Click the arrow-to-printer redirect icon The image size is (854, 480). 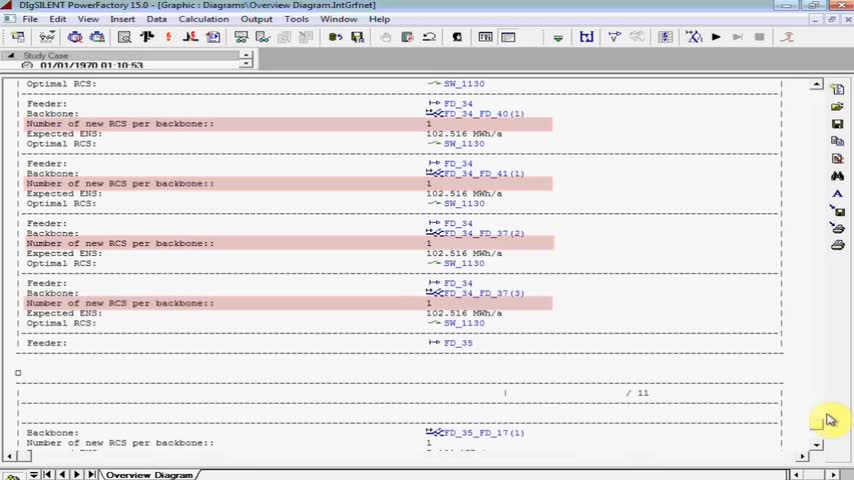[838, 228]
